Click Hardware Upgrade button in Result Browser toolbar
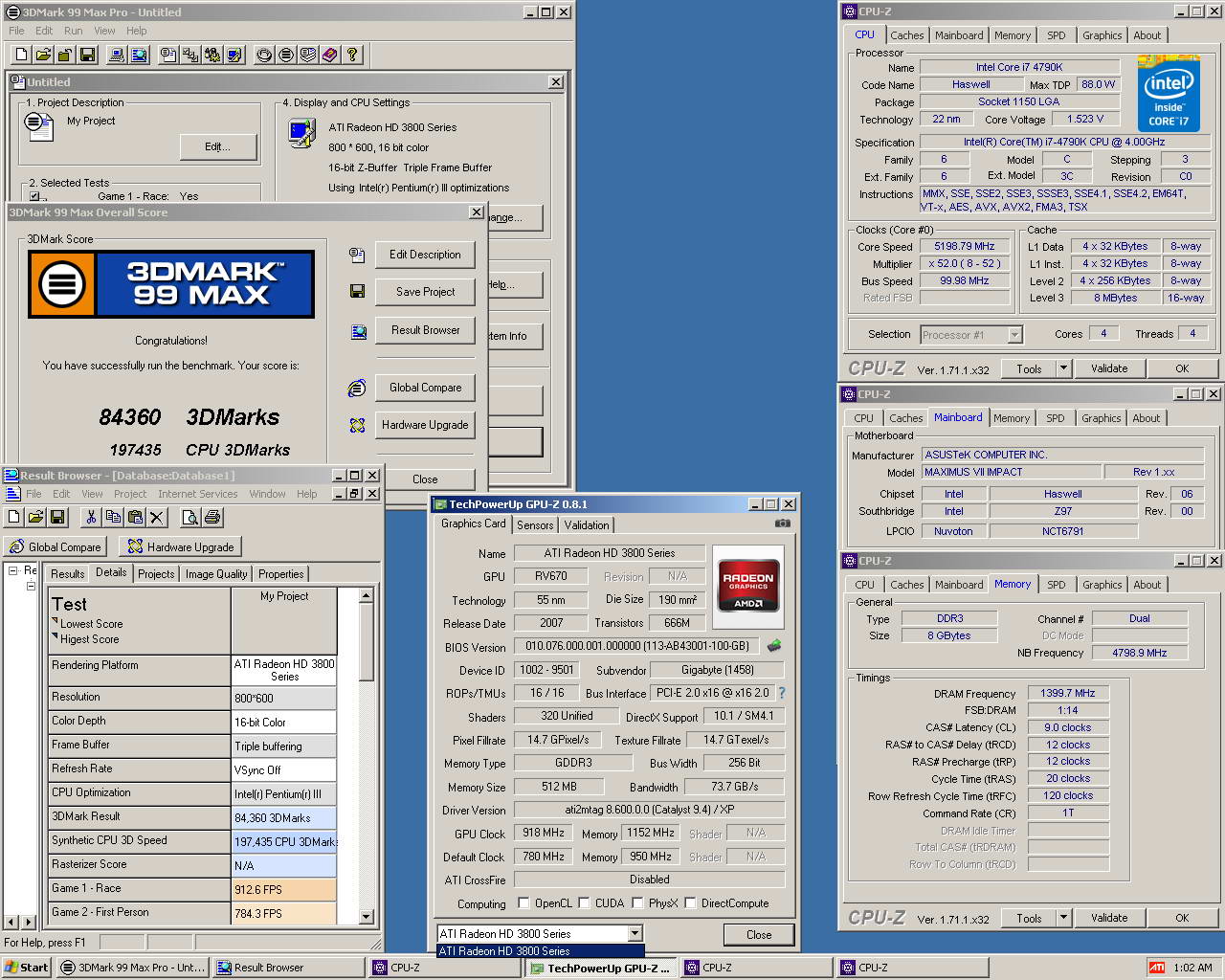The width and height of the screenshot is (1225, 980). point(181,547)
